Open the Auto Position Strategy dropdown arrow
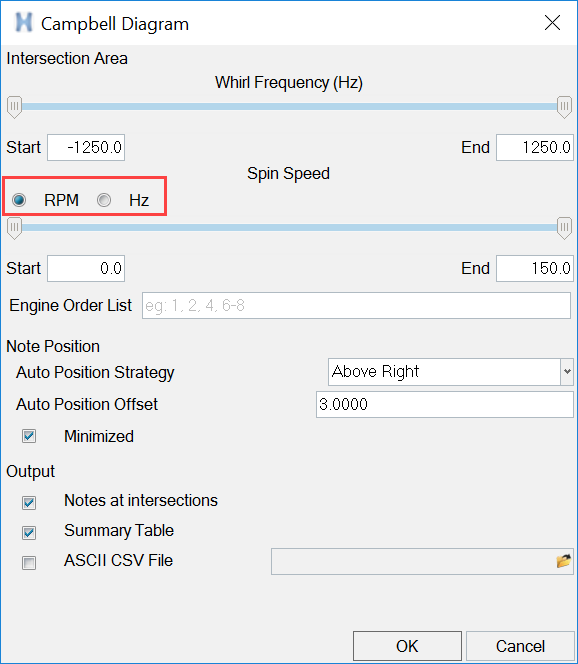The width and height of the screenshot is (578, 664). (x=567, y=372)
